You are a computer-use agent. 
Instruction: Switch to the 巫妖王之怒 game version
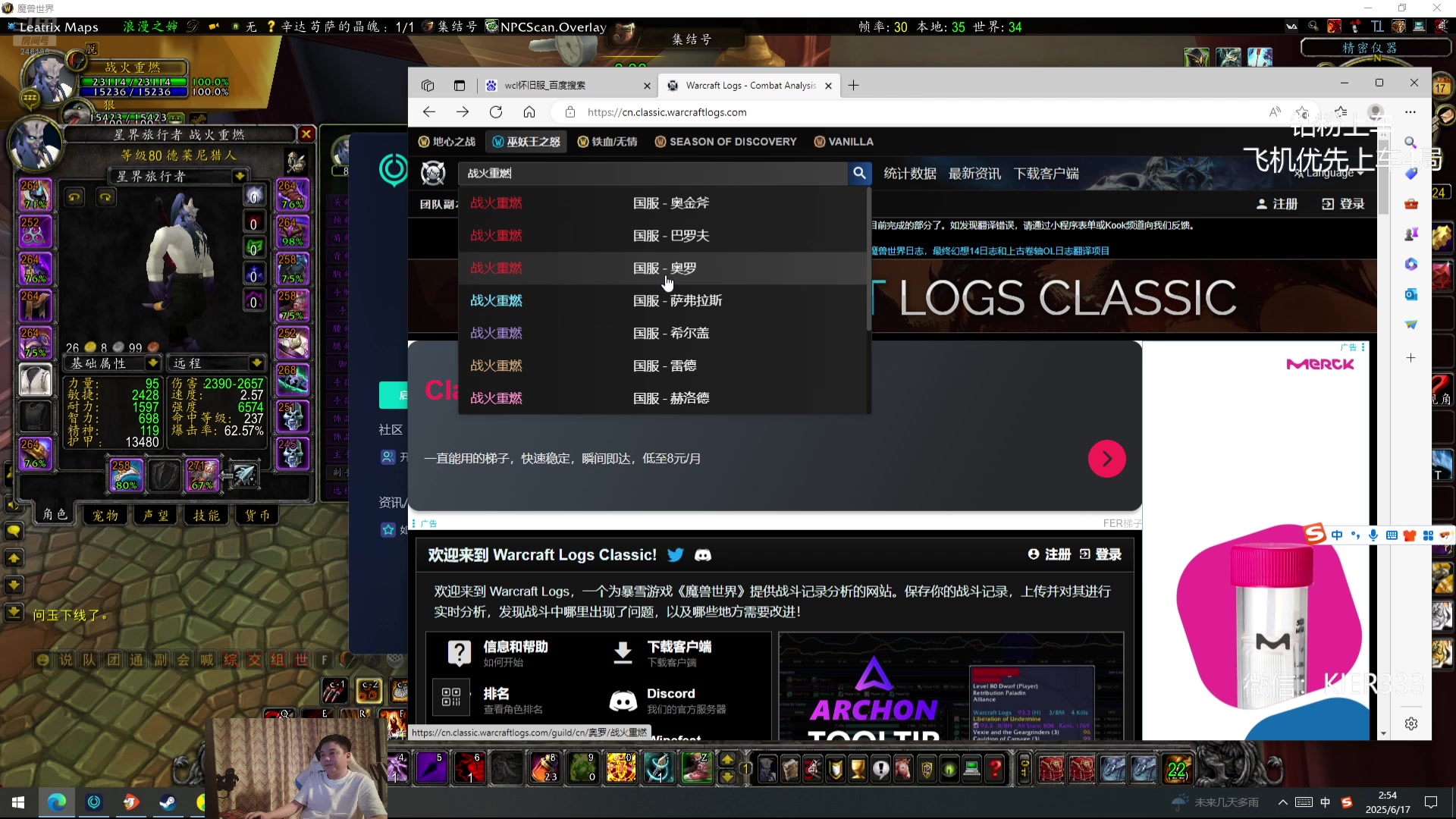[526, 142]
